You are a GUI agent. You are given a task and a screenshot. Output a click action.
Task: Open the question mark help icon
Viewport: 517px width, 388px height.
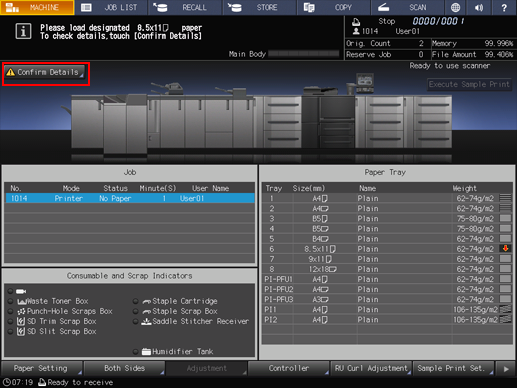point(504,7)
